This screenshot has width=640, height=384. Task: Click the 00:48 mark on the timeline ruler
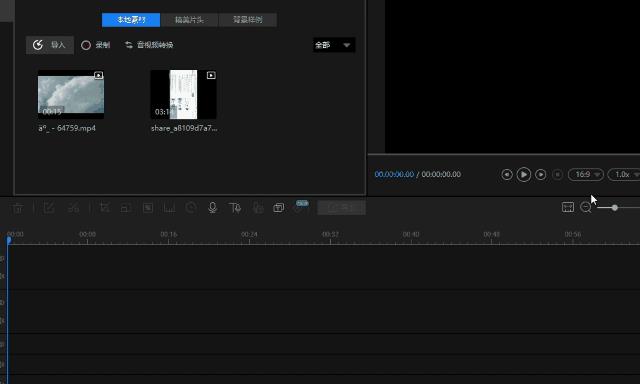pyautogui.click(x=491, y=234)
